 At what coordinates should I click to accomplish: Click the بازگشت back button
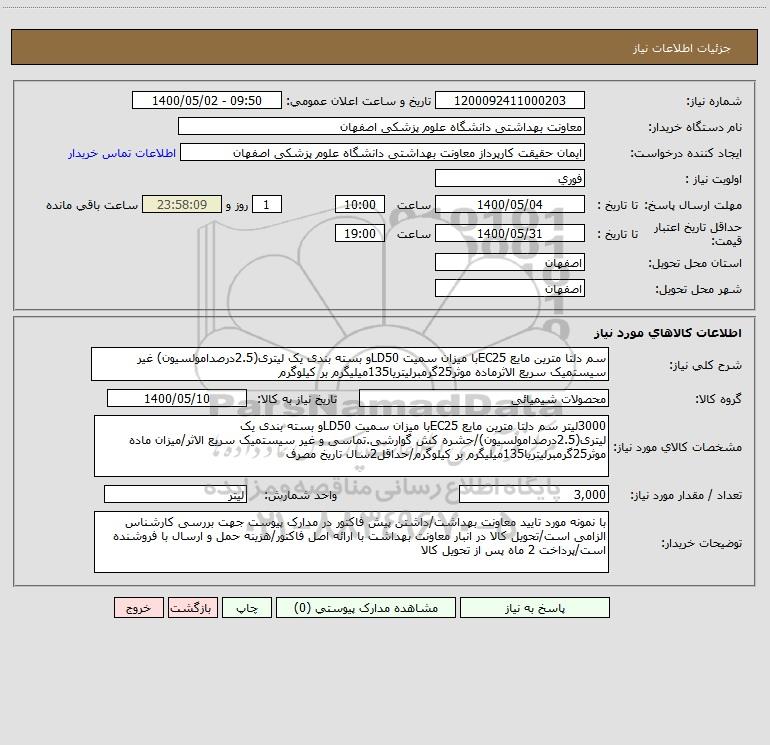pyautogui.click(x=192, y=608)
